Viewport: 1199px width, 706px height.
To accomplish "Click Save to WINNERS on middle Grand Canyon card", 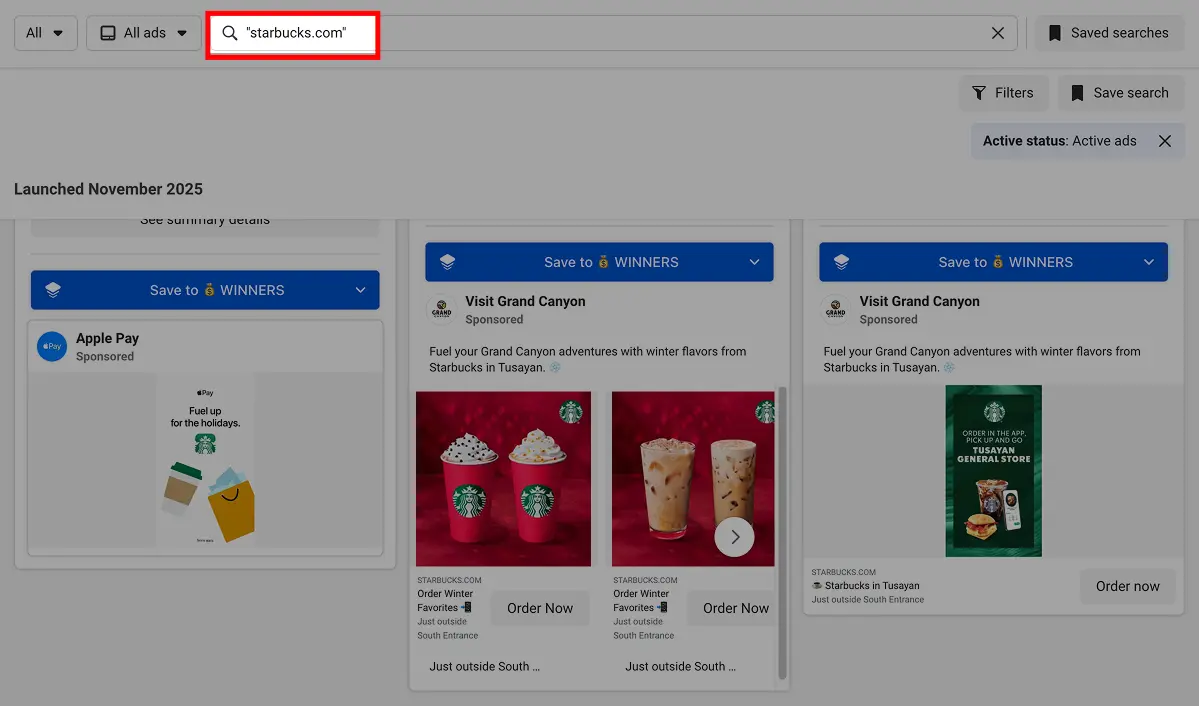I will (x=599, y=262).
